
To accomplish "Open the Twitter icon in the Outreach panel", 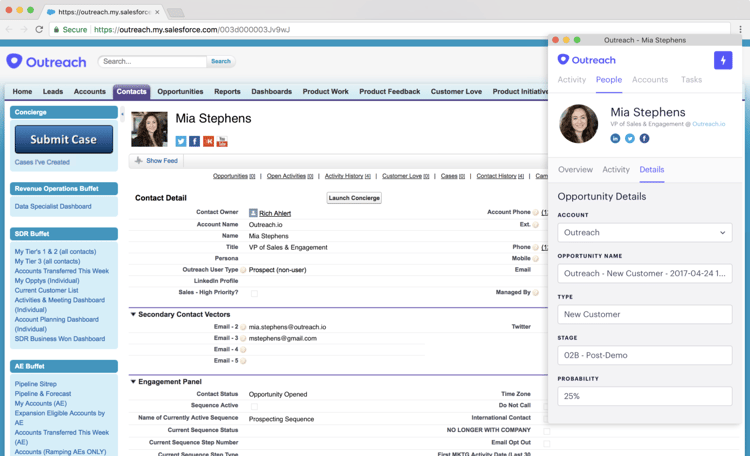I will click(x=629, y=138).
